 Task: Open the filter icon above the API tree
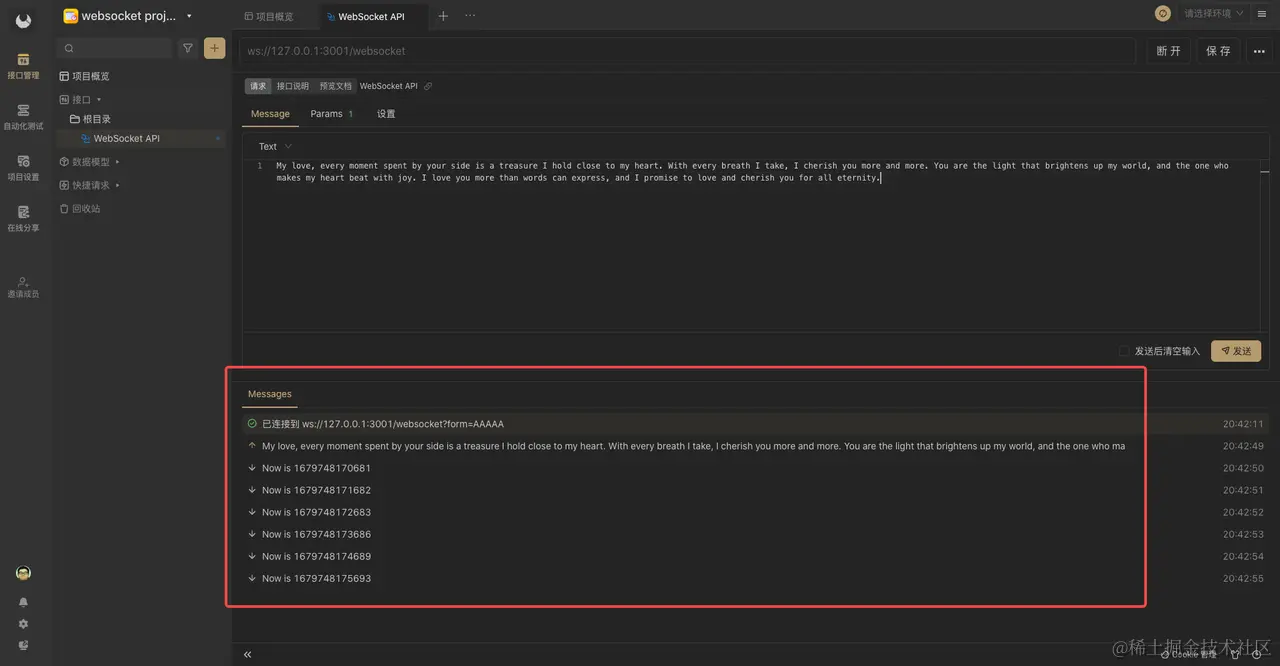pyautogui.click(x=188, y=47)
